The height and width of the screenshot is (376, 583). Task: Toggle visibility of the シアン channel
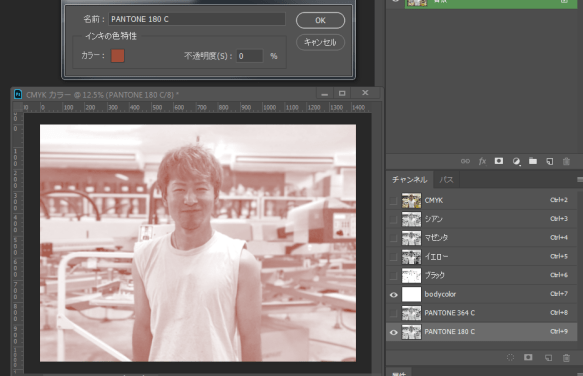393,219
